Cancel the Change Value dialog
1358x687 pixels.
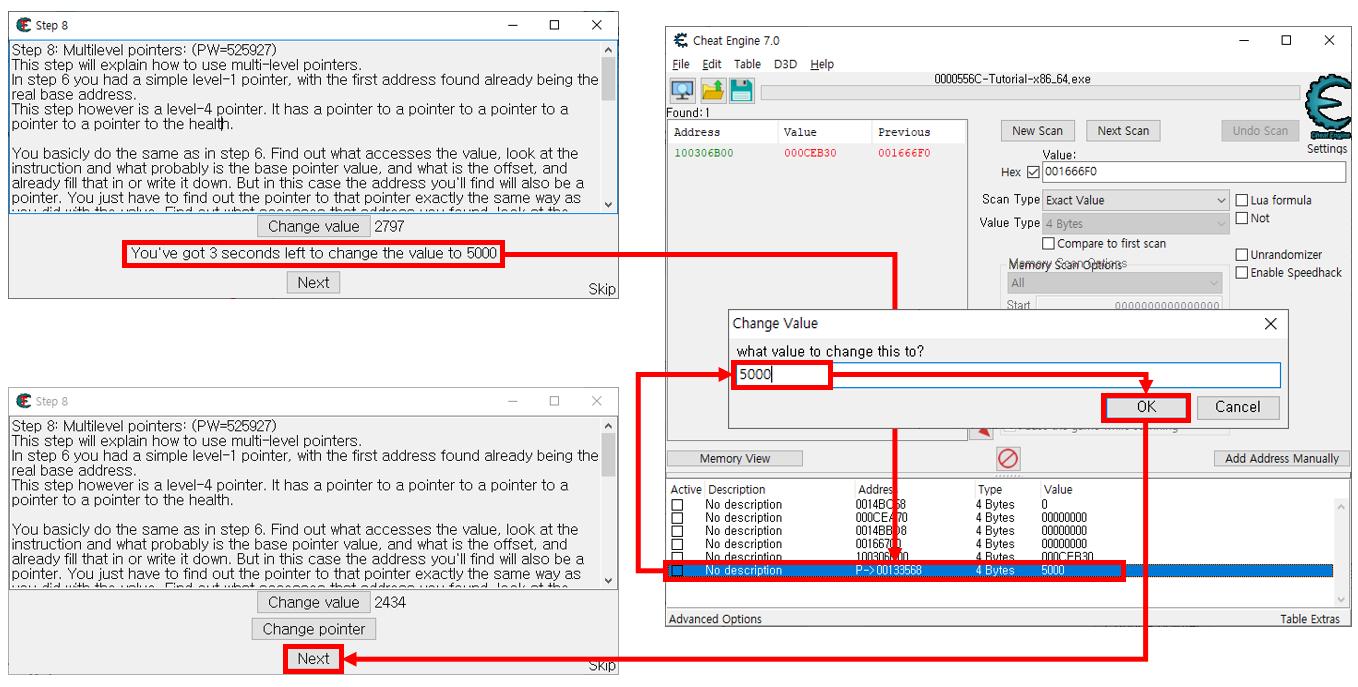pos(1237,407)
